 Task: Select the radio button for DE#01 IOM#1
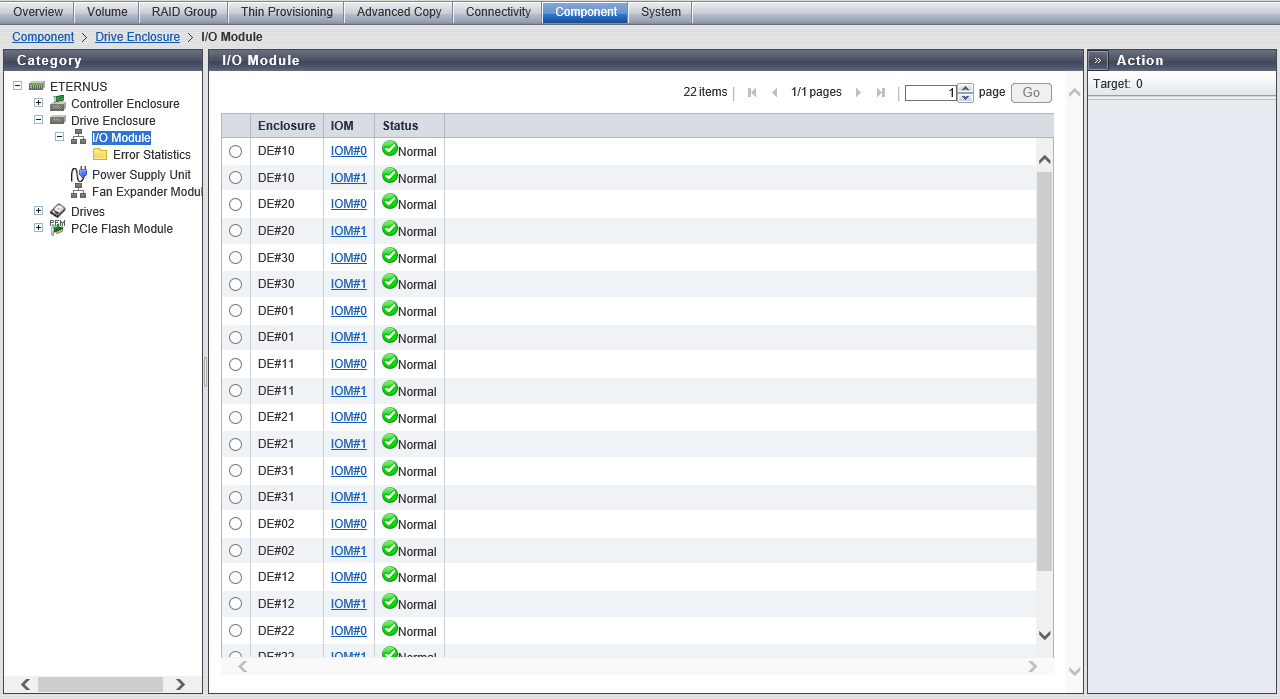pyautogui.click(x=235, y=337)
